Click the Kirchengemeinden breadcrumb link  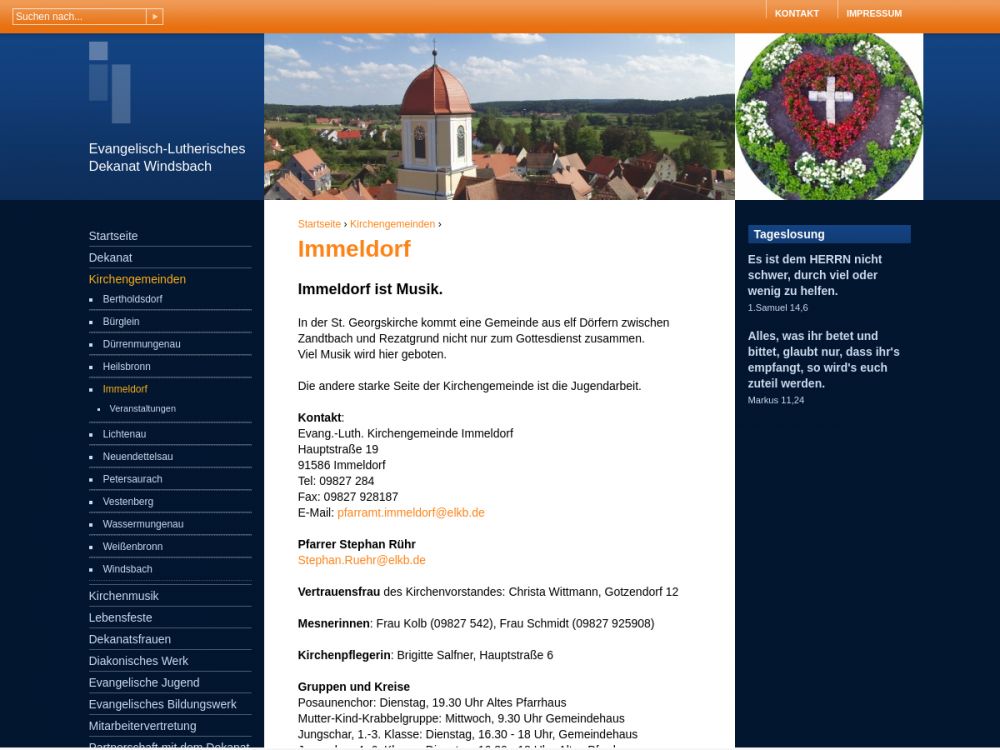coord(392,224)
